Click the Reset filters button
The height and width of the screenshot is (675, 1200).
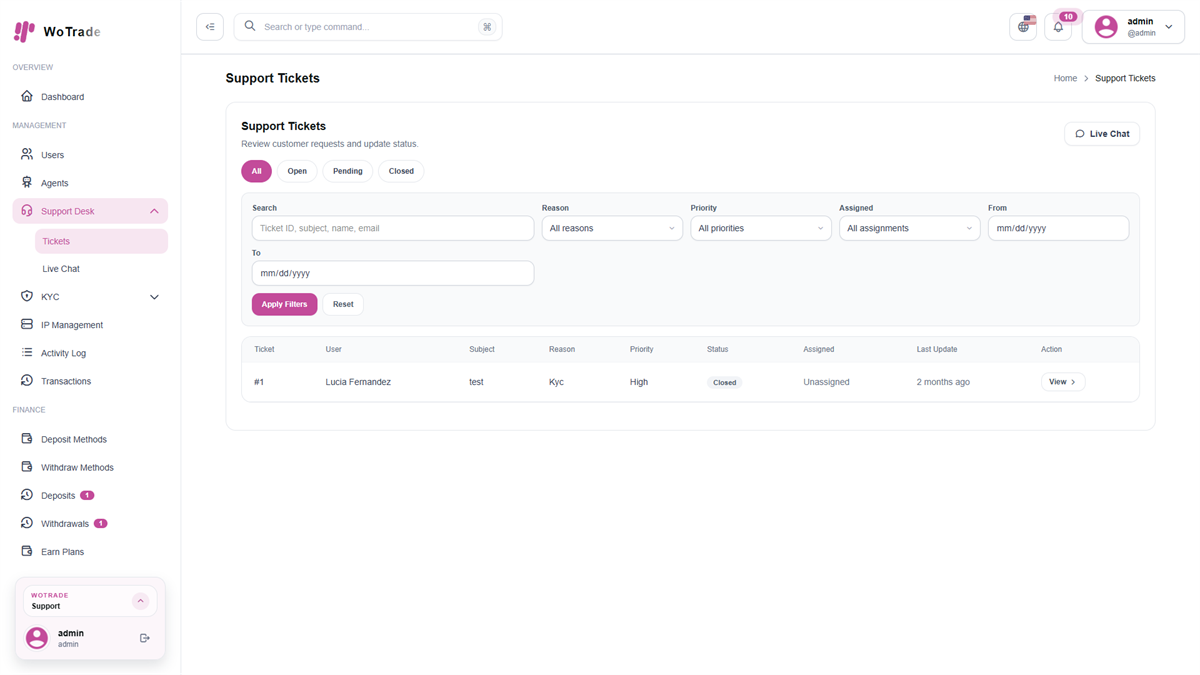coord(343,304)
